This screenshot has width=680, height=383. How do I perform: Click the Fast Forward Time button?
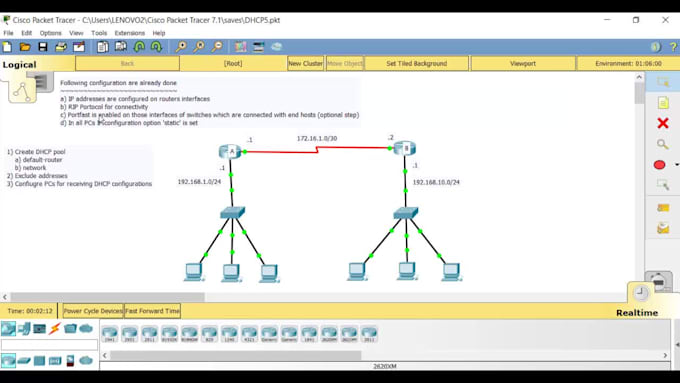[152, 311]
